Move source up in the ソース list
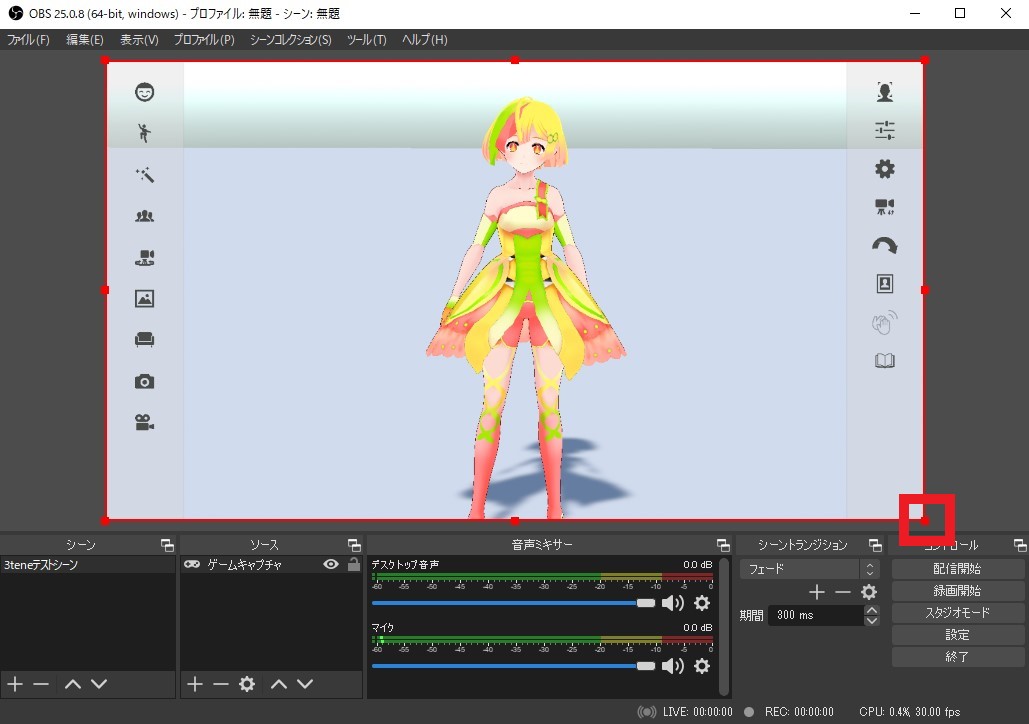Screen dimensions: 1029x724 coord(279,684)
